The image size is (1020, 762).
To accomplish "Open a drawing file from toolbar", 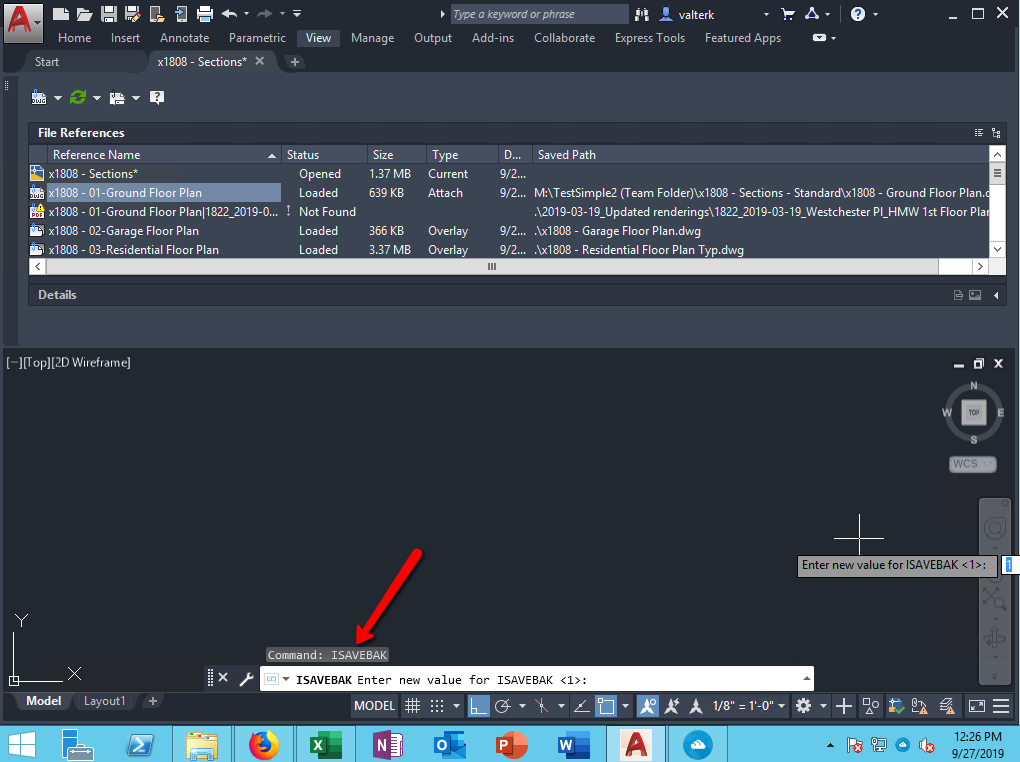I will (x=85, y=14).
